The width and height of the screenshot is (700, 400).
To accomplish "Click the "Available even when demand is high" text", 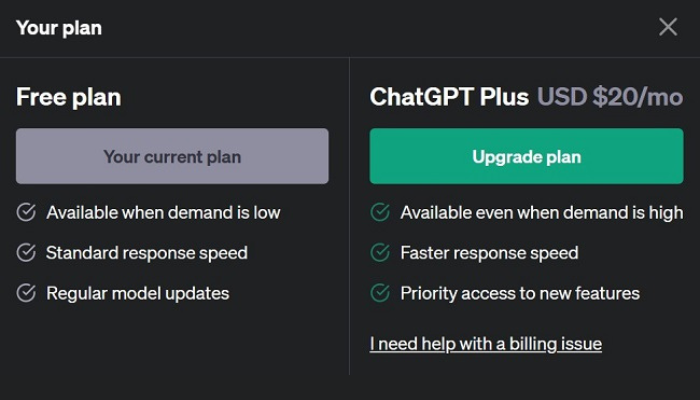I will pos(541,212).
